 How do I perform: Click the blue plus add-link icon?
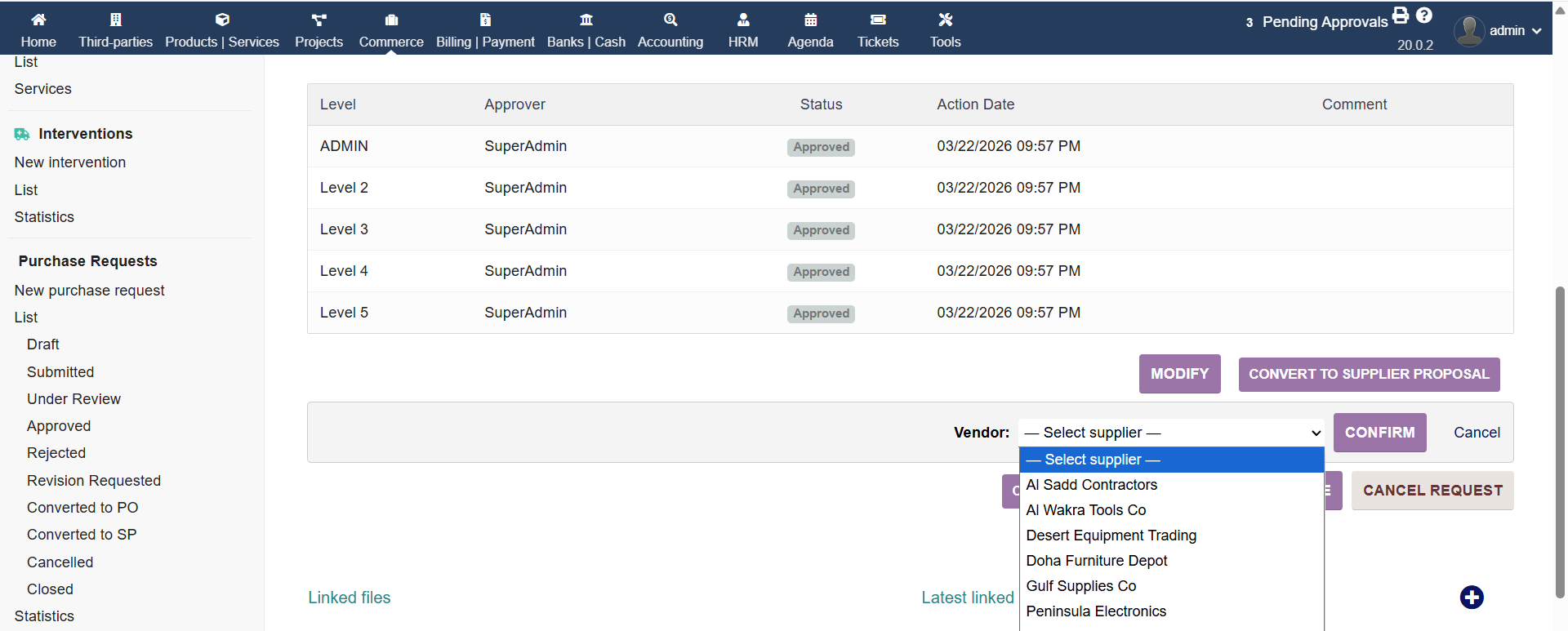(1472, 598)
